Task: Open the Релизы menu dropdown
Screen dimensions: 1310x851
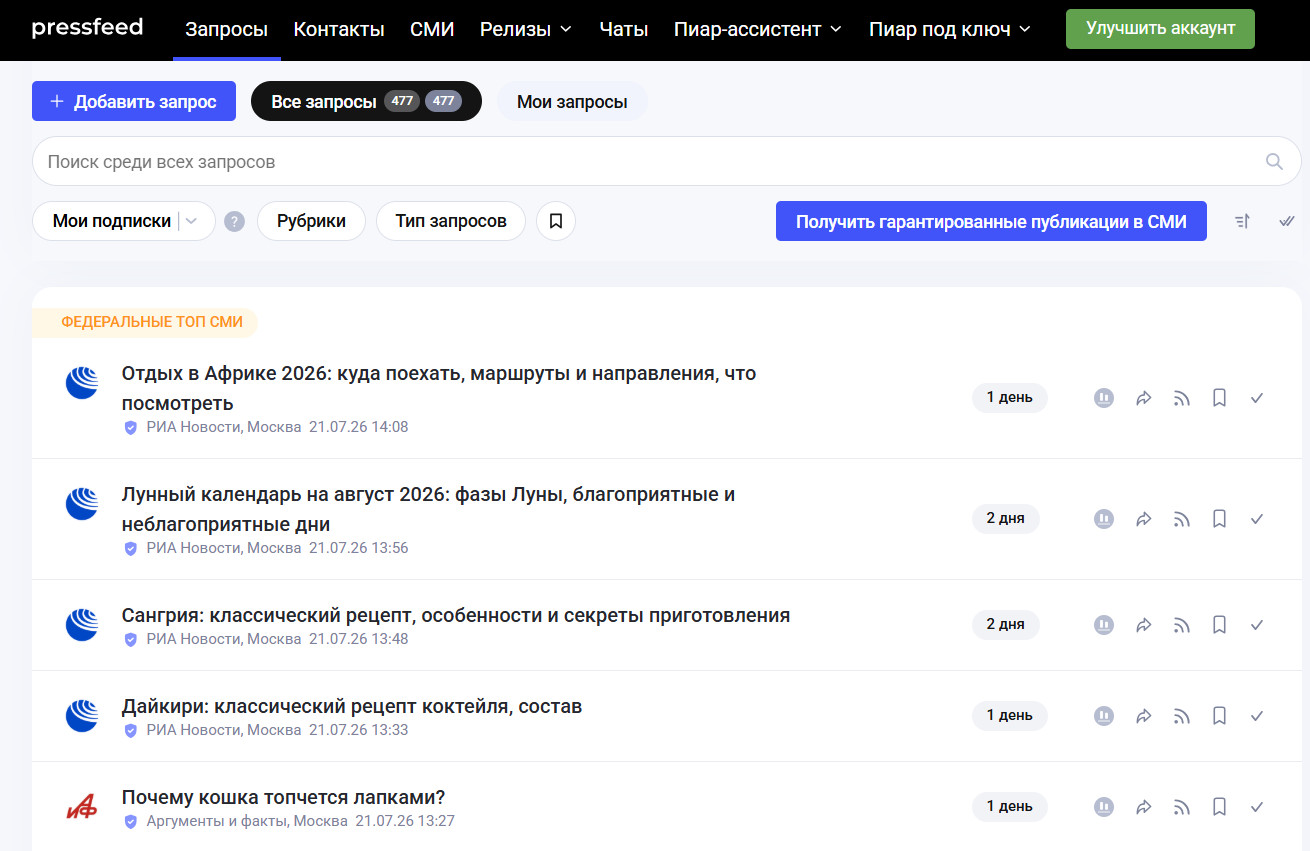Action: click(x=526, y=29)
